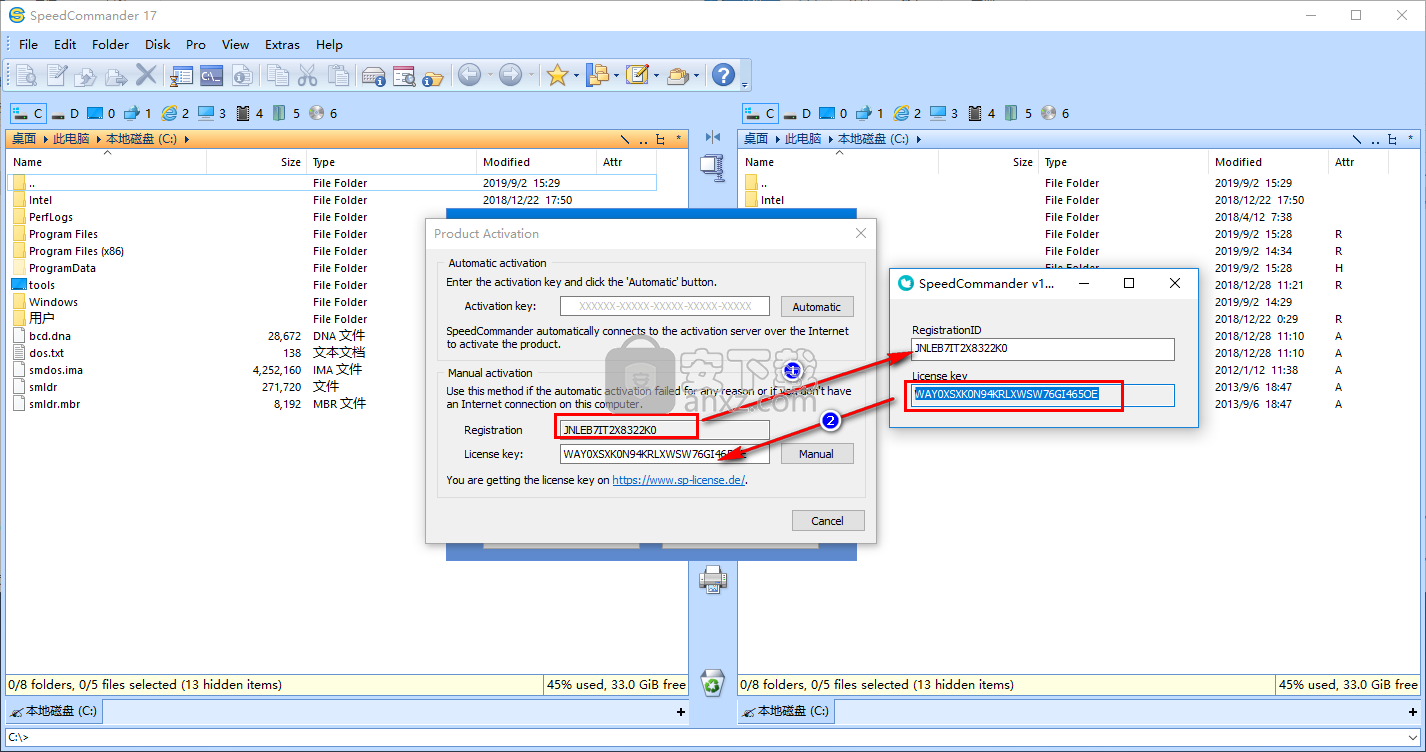This screenshot has width=1426, height=752.
Task: Select drive D in left panel
Action: [65, 113]
